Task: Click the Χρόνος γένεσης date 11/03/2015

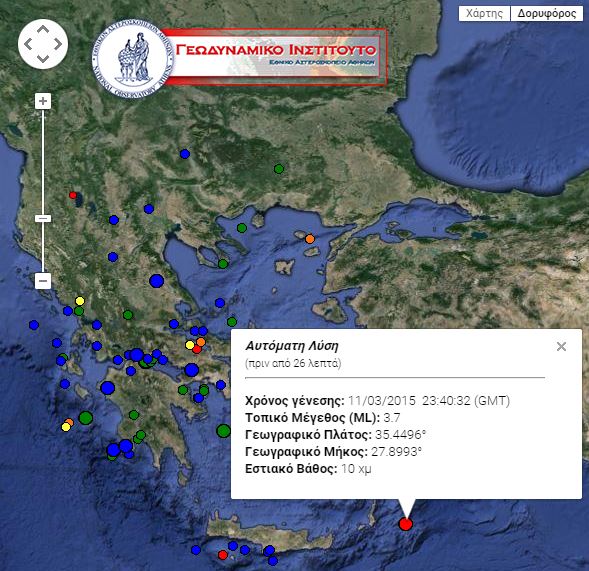Action: point(382,400)
